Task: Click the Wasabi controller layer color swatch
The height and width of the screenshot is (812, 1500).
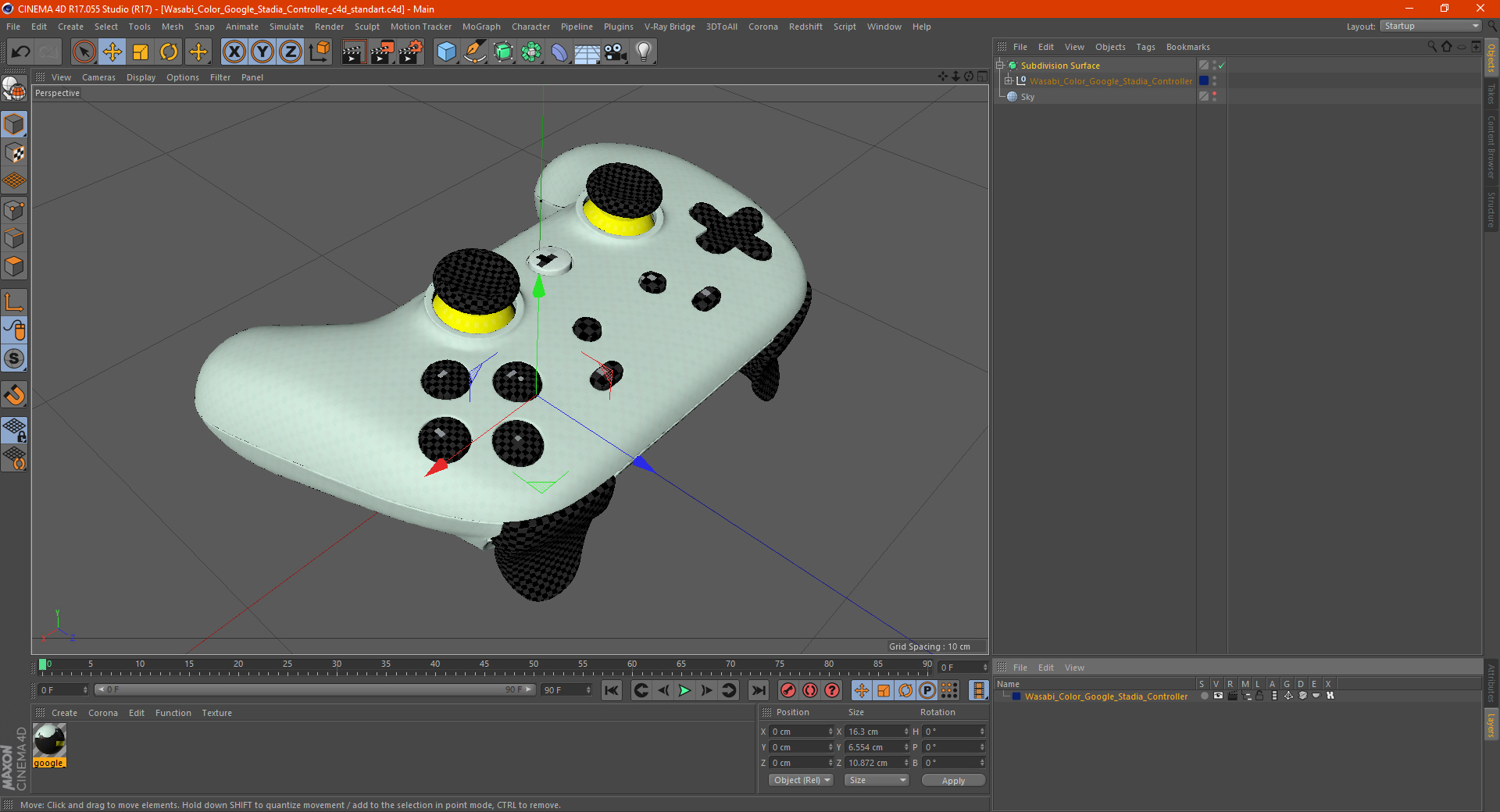Action: (1016, 696)
